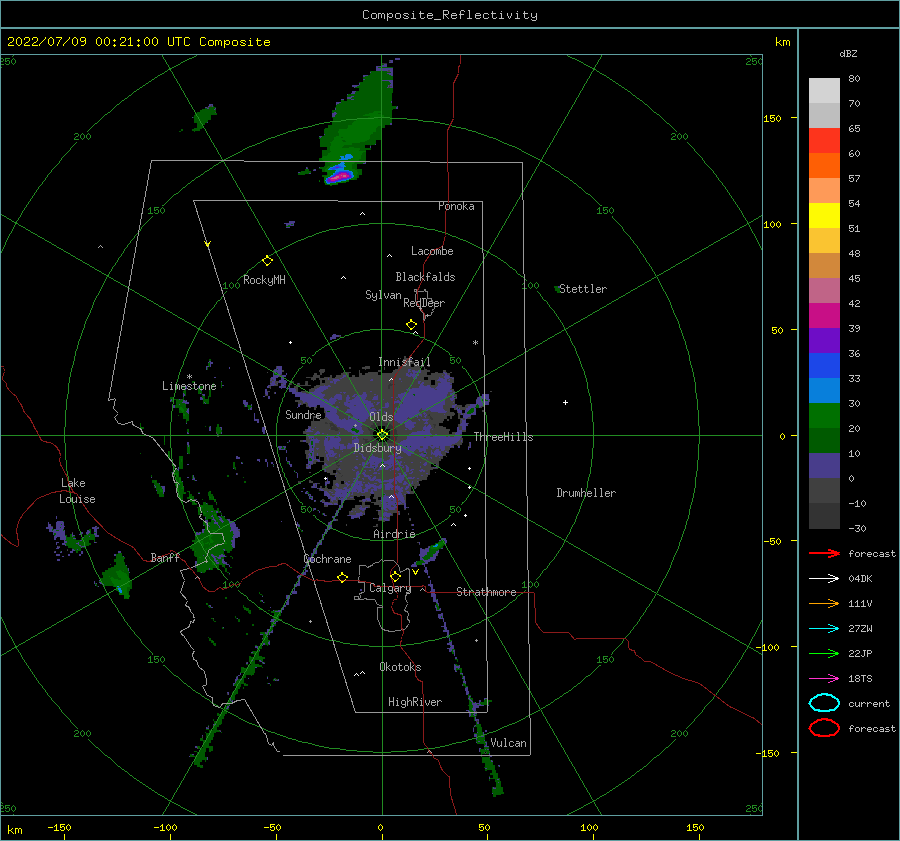This screenshot has height=841, width=900.
Task: Click the 2022/07/09 00:21:00 UTC Composite timestamp
Action: pyautogui.click(x=138, y=42)
